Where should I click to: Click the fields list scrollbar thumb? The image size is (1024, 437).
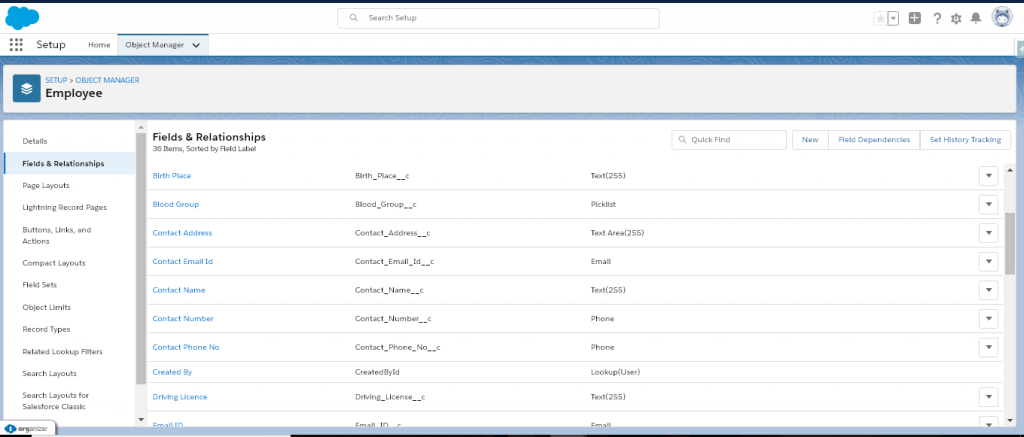[1010, 243]
